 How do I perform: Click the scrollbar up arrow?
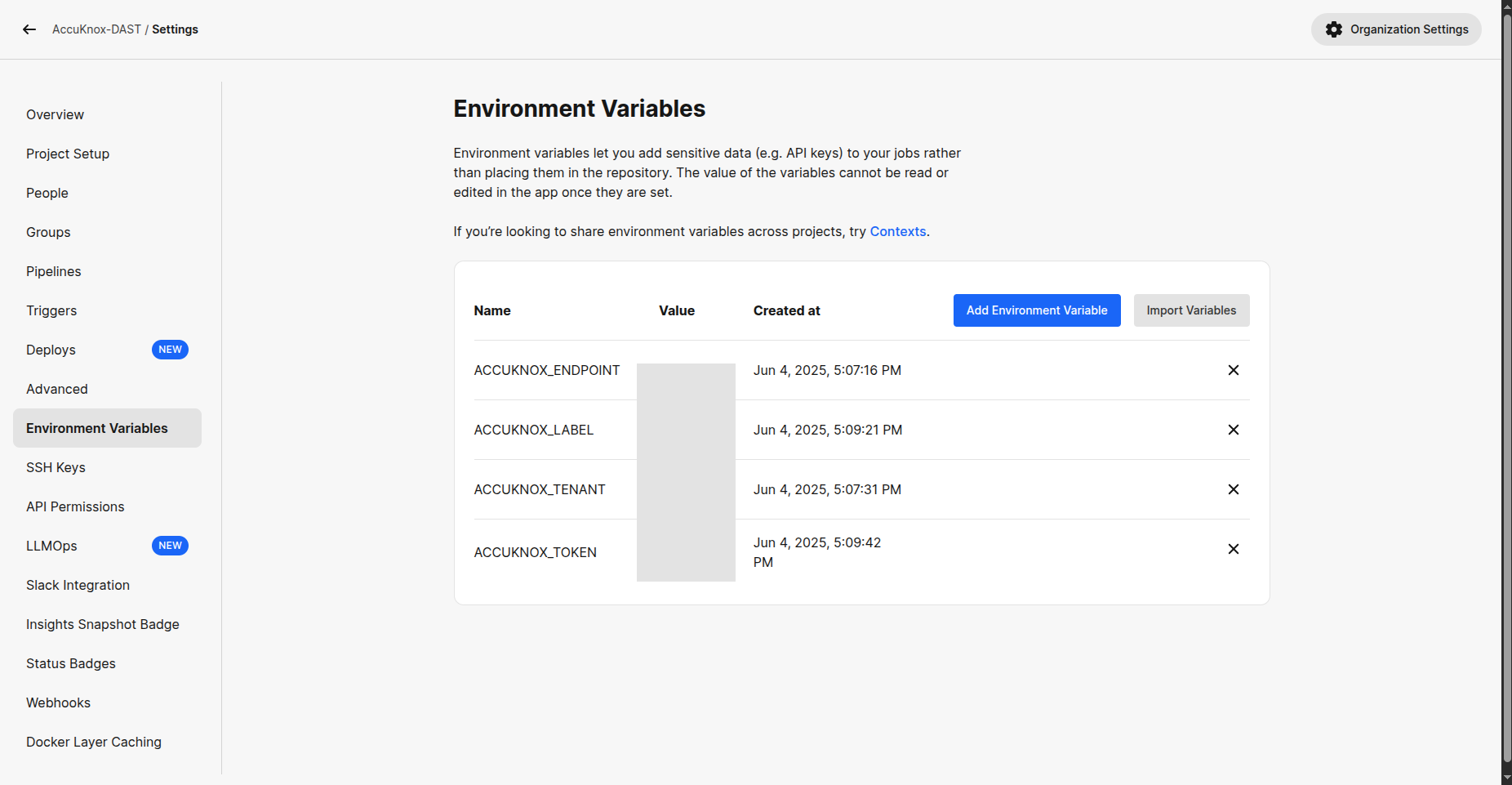coord(1507,6)
